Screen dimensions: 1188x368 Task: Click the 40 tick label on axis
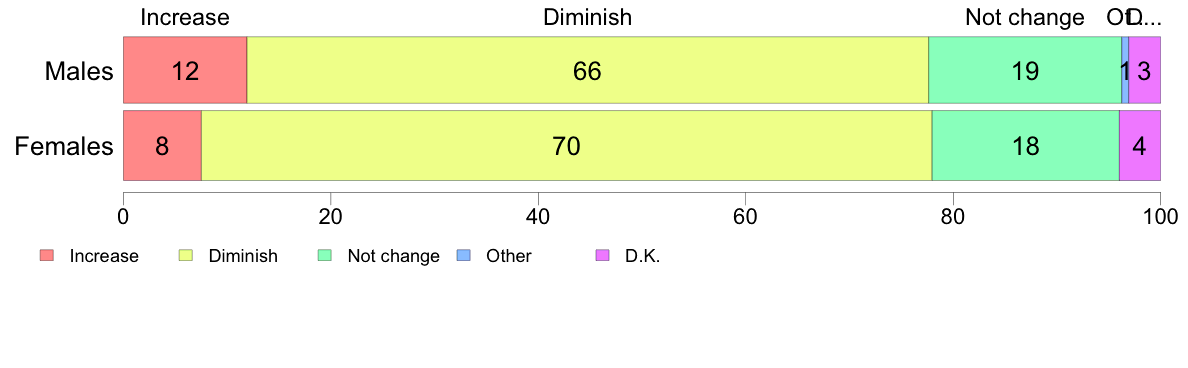[x=538, y=214]
